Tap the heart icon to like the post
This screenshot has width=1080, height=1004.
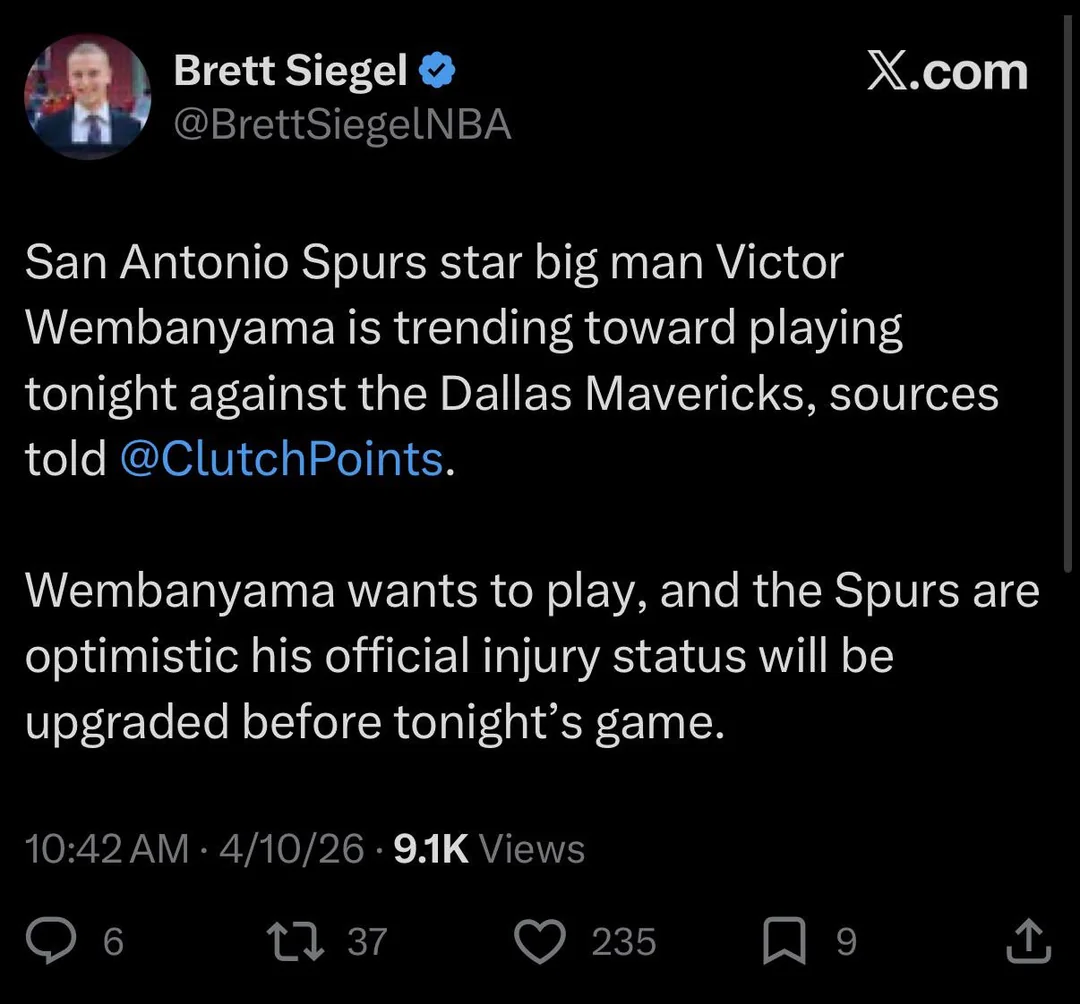point(540,941)
